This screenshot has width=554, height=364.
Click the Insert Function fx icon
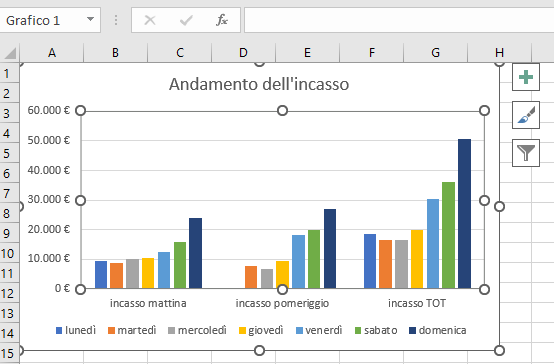(222, 20)
